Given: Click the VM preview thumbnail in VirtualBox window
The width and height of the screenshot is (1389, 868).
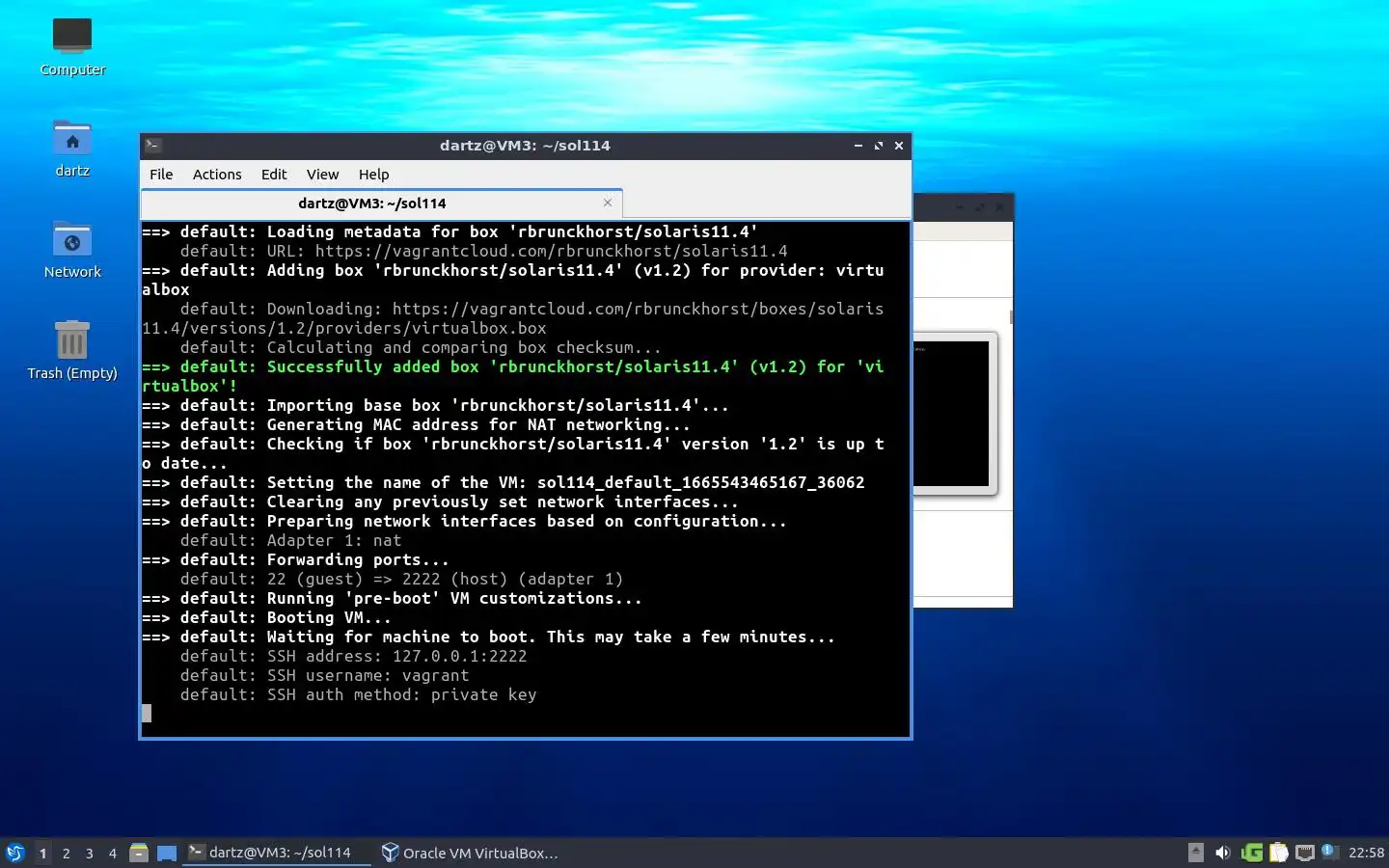Looking at the screenshot, I should point(954,414).
